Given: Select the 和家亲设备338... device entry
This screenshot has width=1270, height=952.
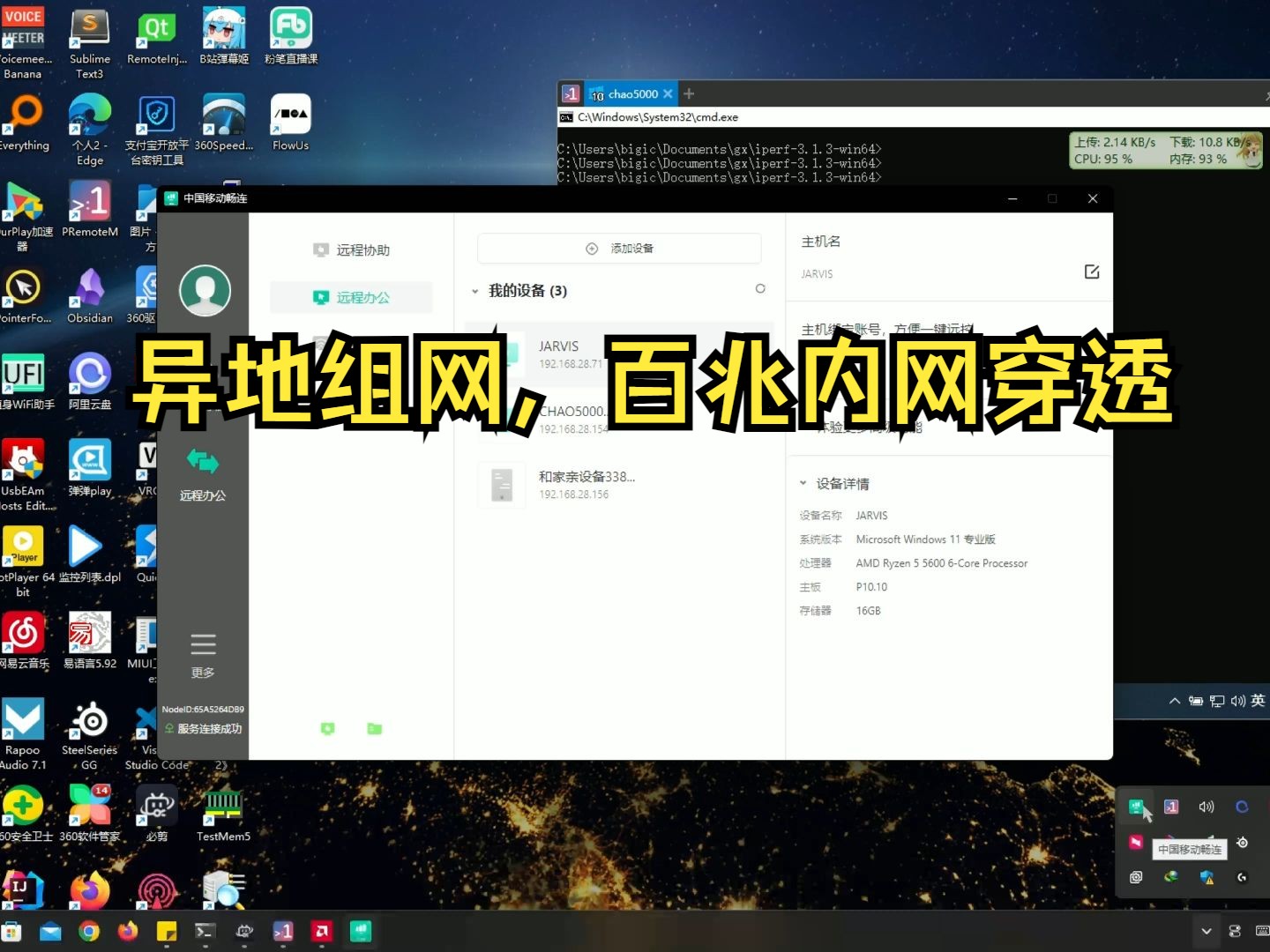Looking at the screenshot, I should click(x=619, y=484).
